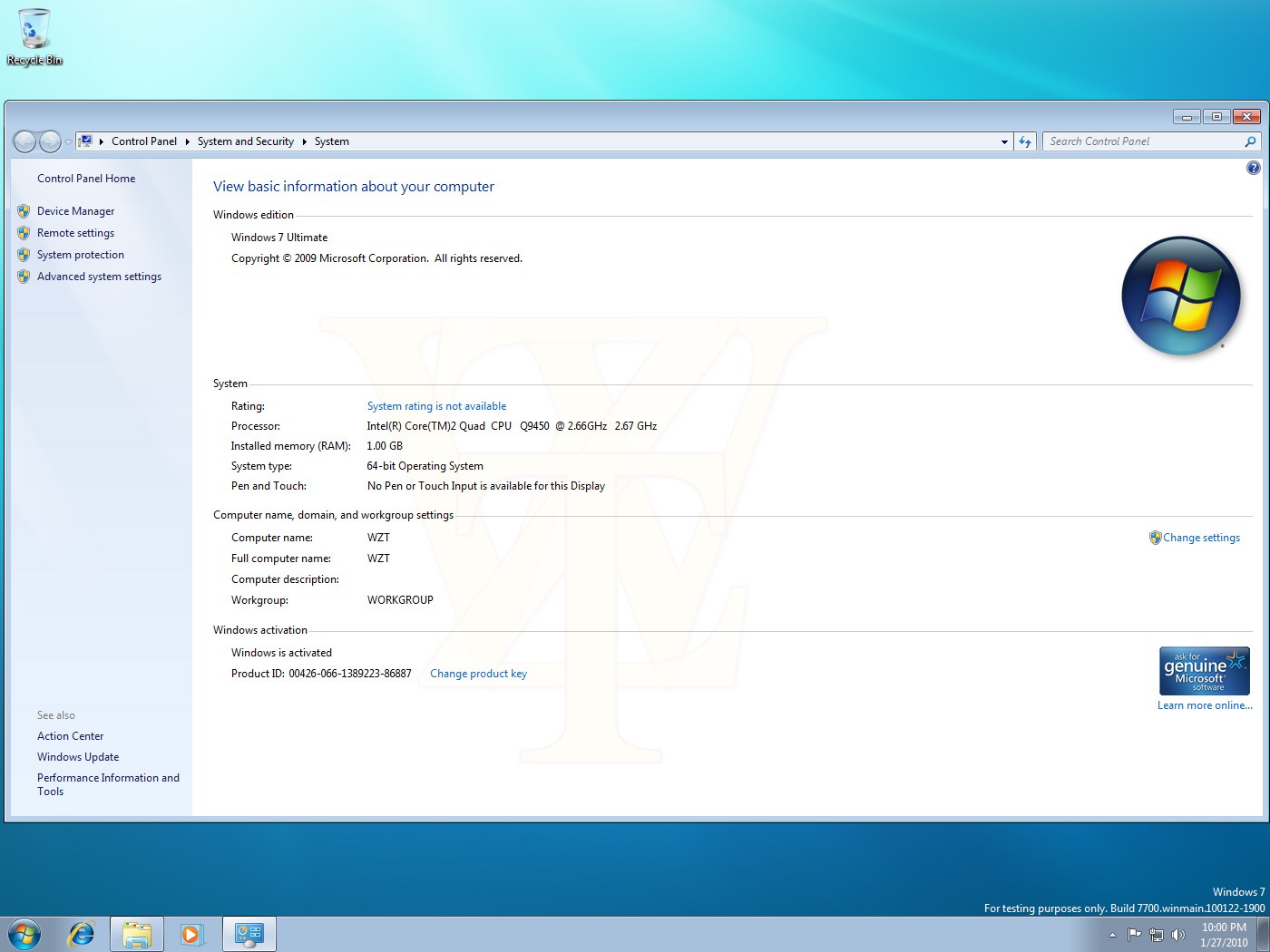This screenshot has height=952, width=1270.
Task: Open Performance Information and Tools link
Action: click(108, 784)
